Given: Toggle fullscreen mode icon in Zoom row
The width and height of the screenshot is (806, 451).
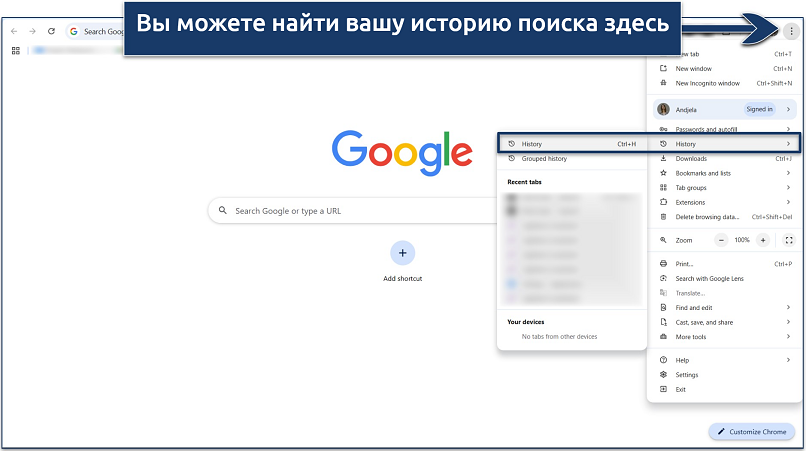Looking at the screenshot, I should pos(788,240).
